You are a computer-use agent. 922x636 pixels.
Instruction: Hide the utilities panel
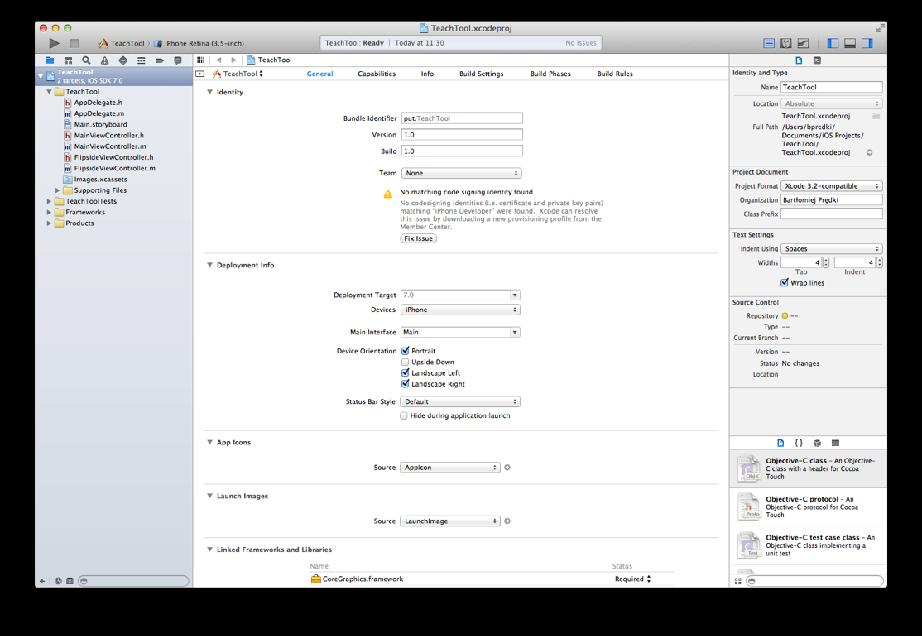(867, 43)
